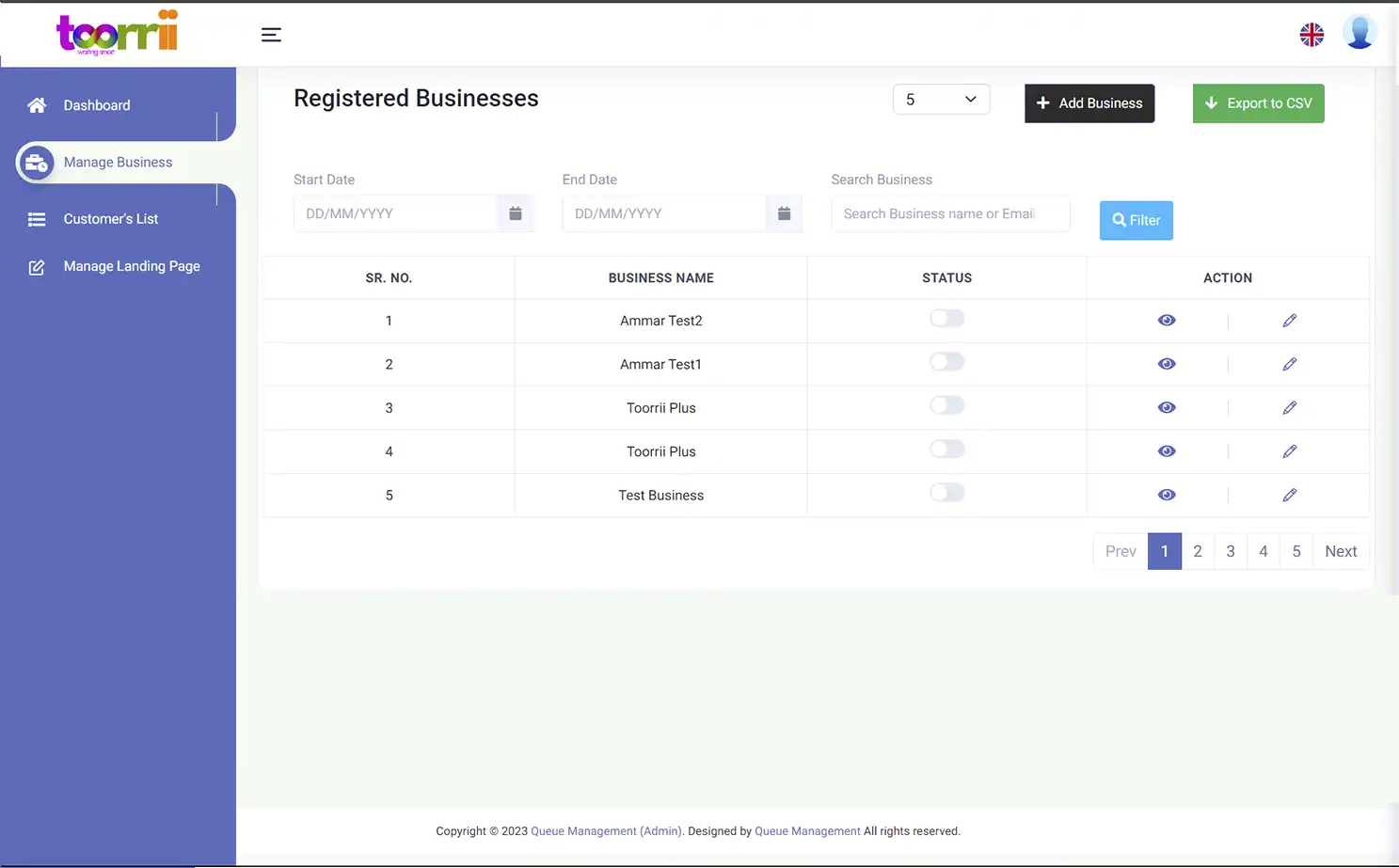Click the Manage Business briefcase icon
This screenshot has width=1399, height=868.
tap(37, 162)
